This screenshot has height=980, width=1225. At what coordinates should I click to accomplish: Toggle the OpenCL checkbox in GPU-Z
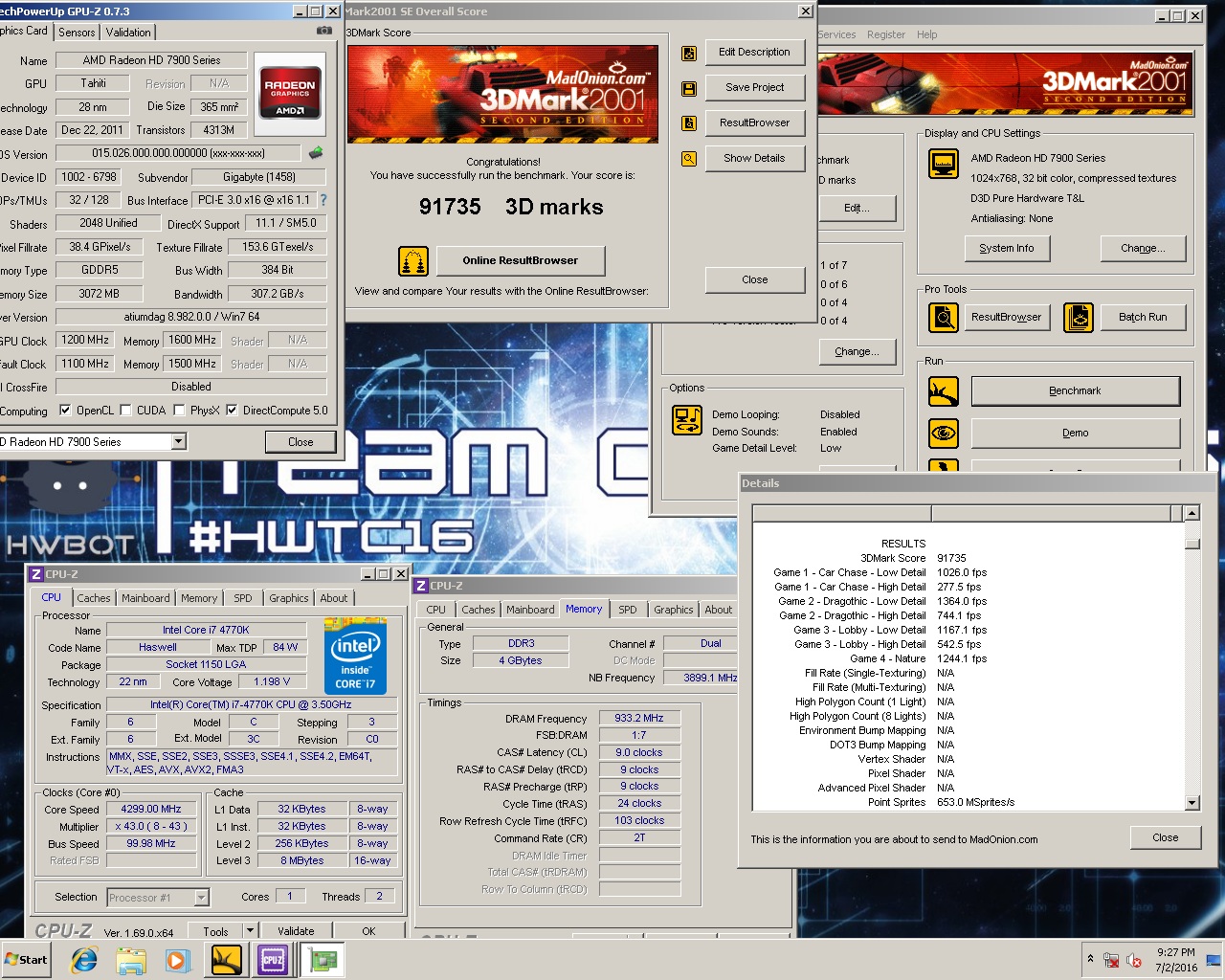[65, 411]
